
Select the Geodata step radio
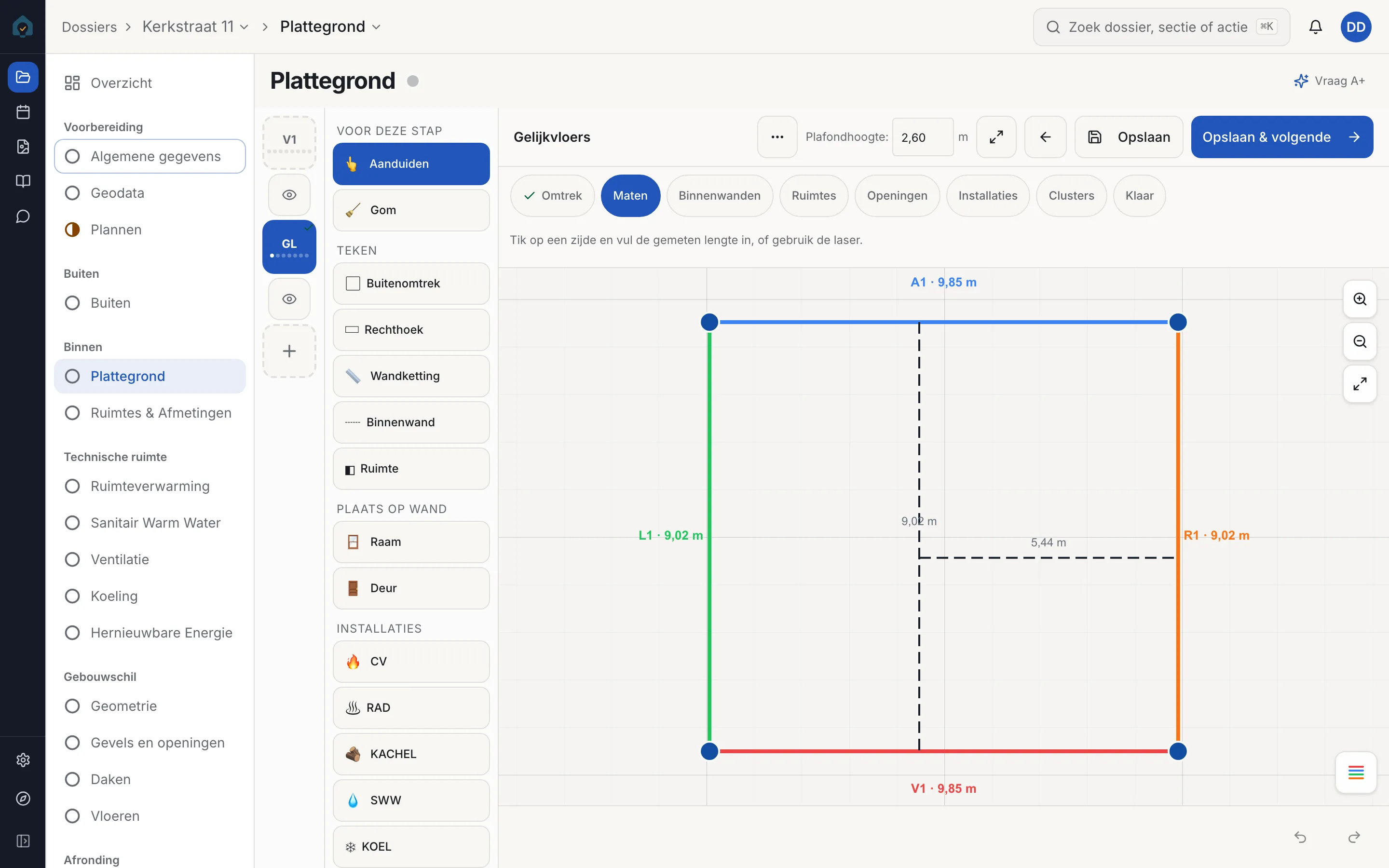tap(72, 193)
